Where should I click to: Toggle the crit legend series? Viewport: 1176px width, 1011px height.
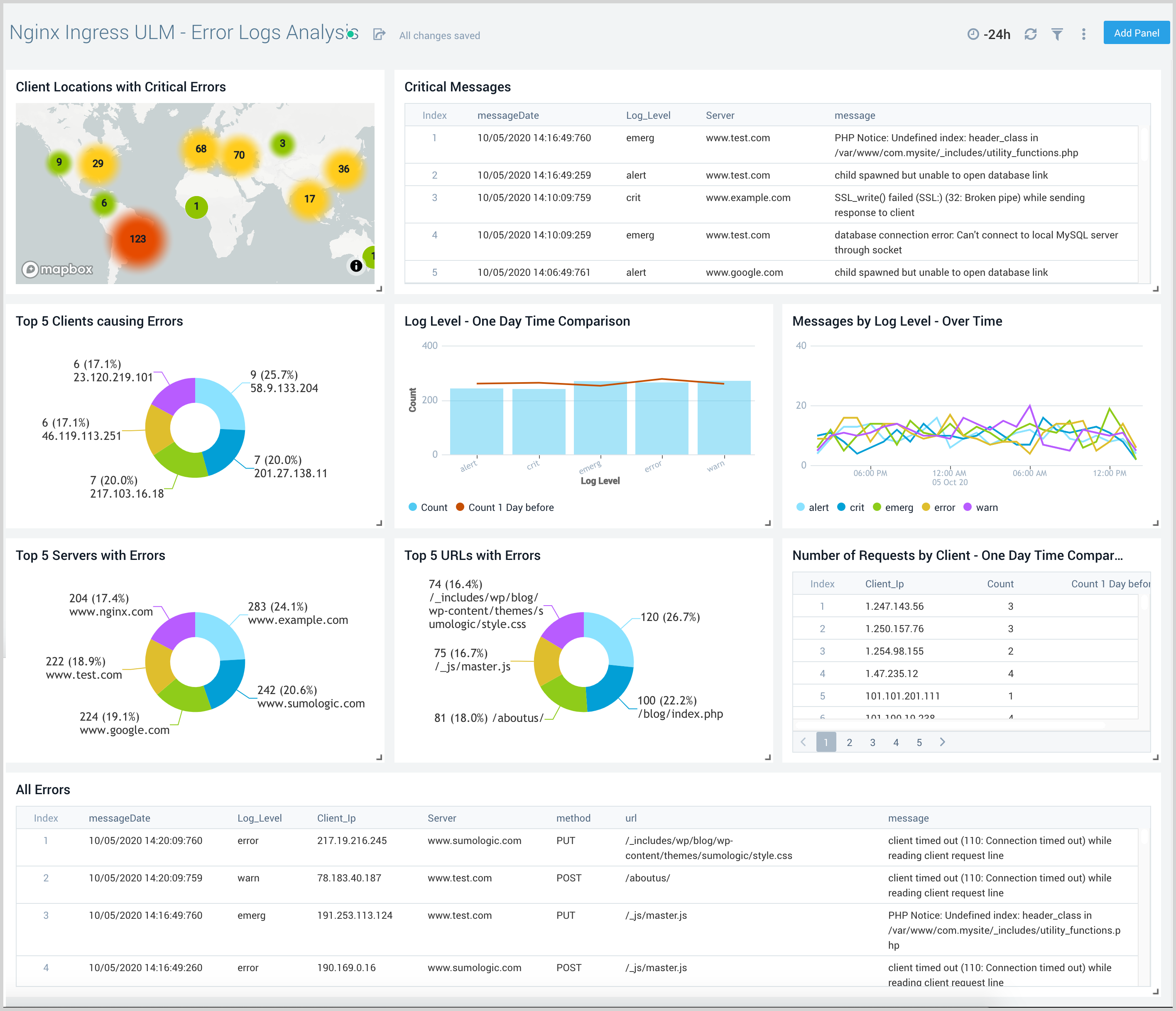(x=851, y=508)
